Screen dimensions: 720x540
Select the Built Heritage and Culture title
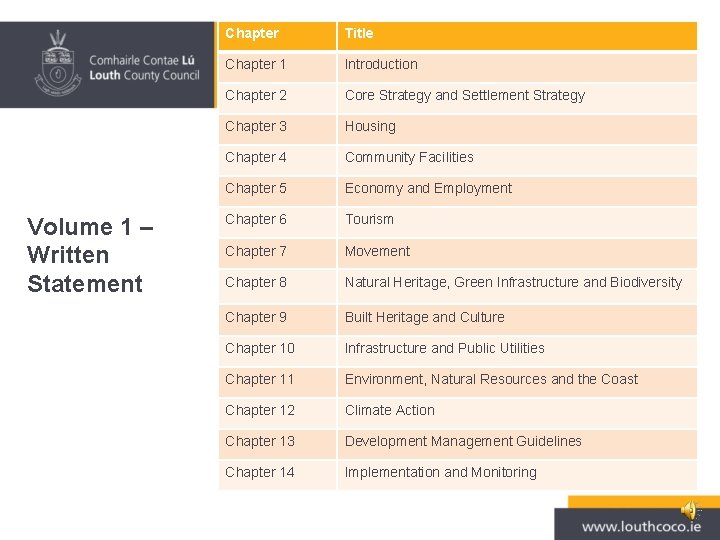coord(425,317)
